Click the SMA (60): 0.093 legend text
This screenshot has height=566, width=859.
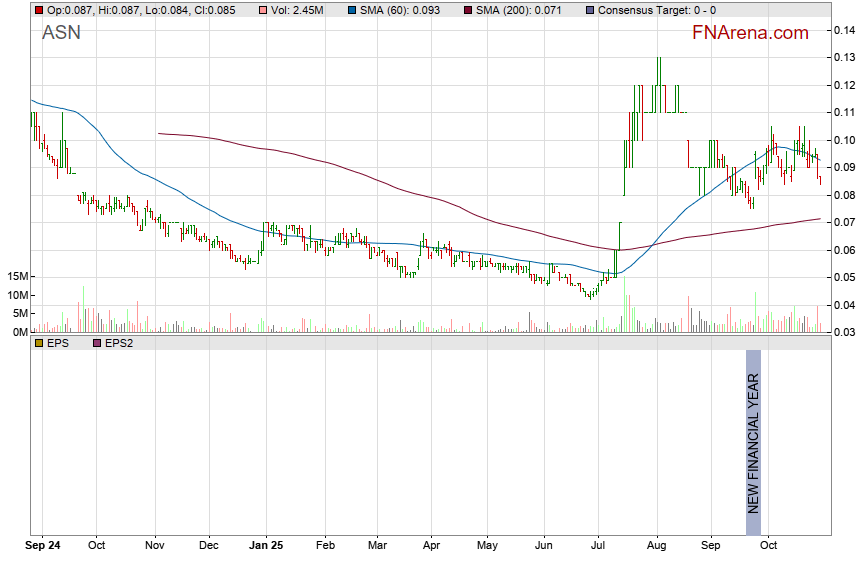pyautogui.click(x=396, y=10)
